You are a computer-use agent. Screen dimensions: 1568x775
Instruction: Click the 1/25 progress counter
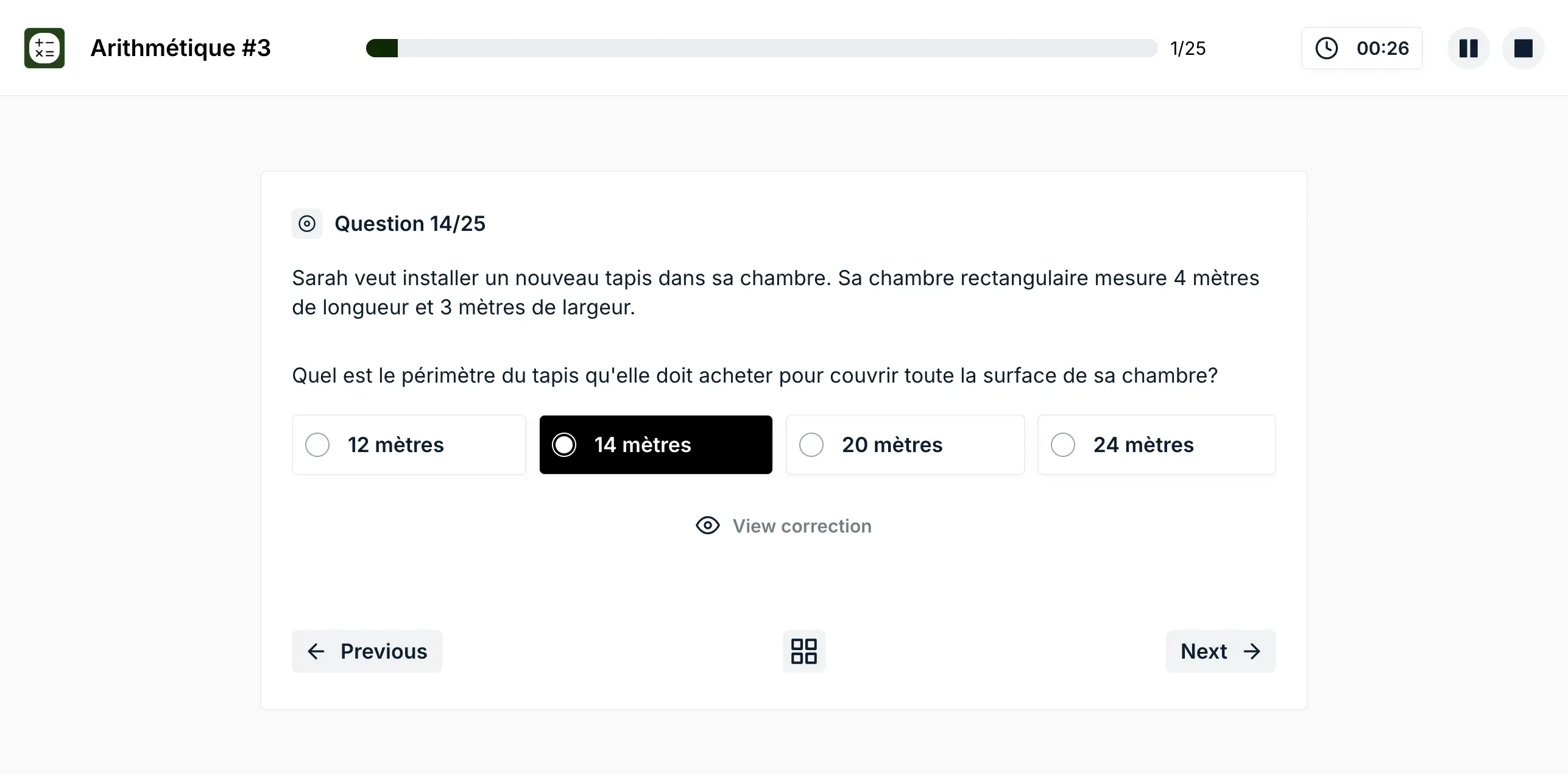pyautogui.click(x=1187, y=48)
